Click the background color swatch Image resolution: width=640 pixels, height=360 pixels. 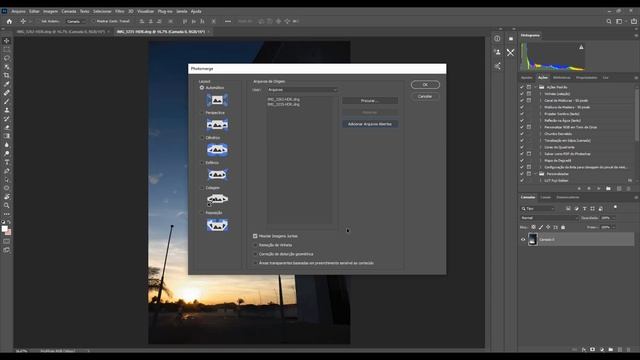tap(9, 233)
